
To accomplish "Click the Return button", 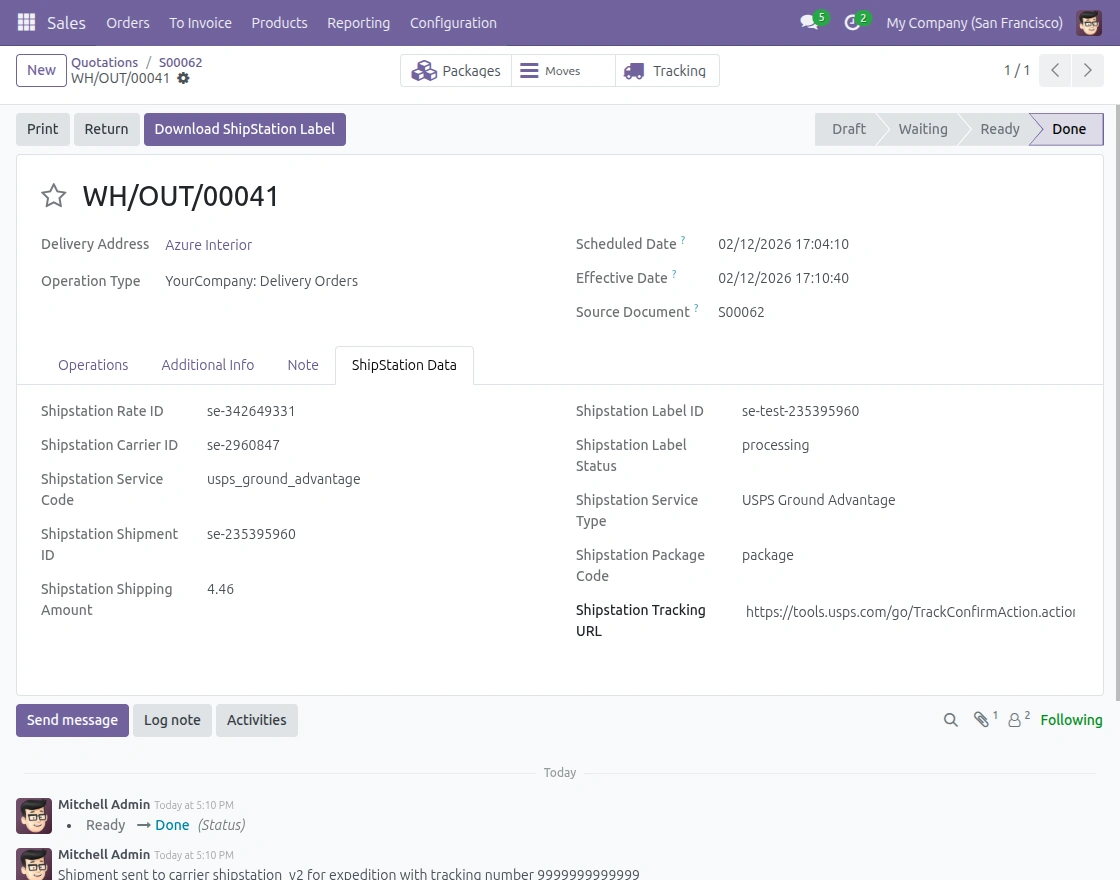I will pyautogui.click(x=106, y=129).
